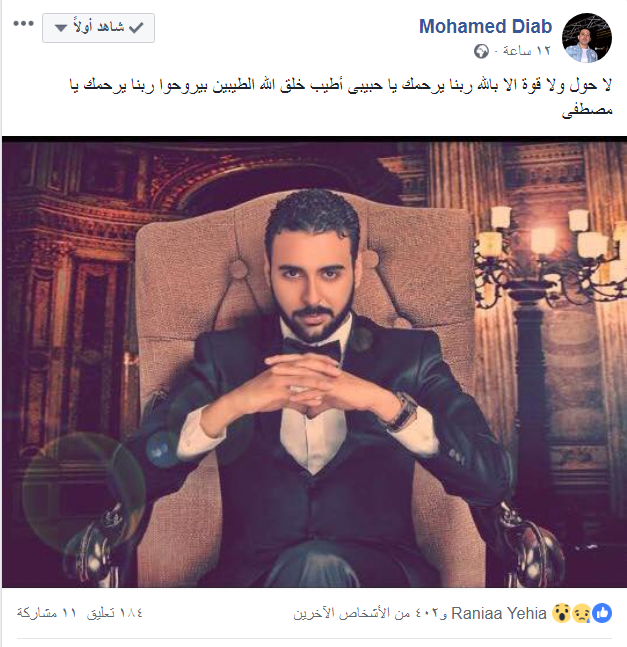Viewport: 627px width, 647px height.
Task: View the ١١ مشاركة shares list
Action: pyautogui.click(x=47, y=613)
